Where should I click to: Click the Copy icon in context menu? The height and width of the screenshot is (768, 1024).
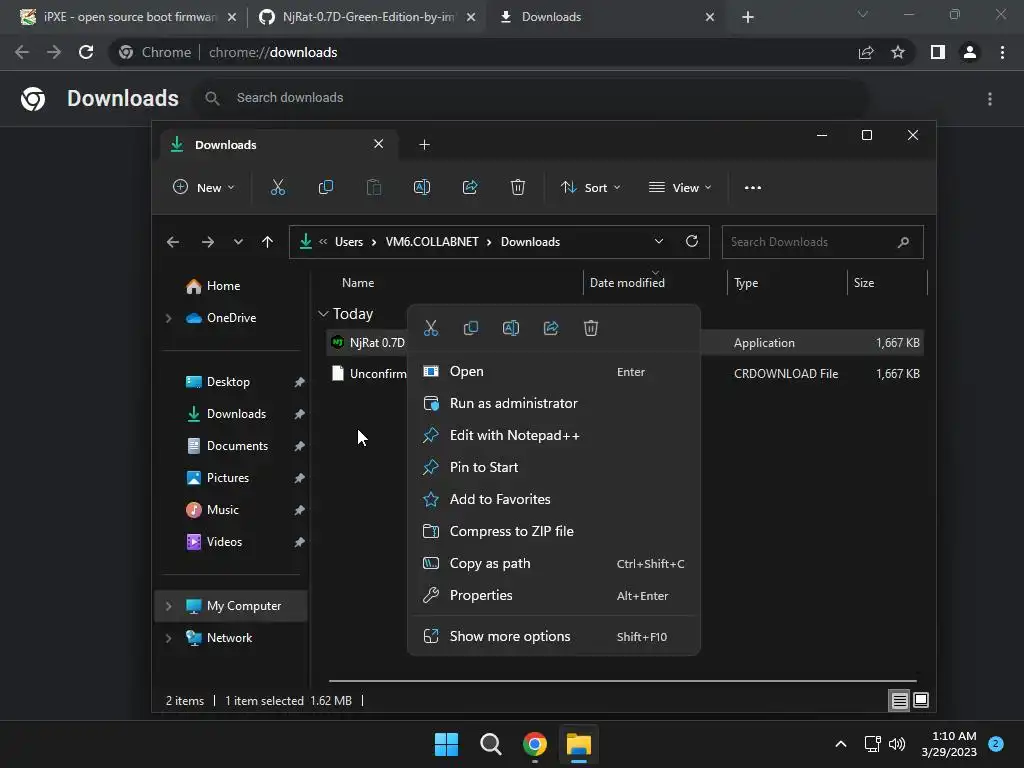471,328
